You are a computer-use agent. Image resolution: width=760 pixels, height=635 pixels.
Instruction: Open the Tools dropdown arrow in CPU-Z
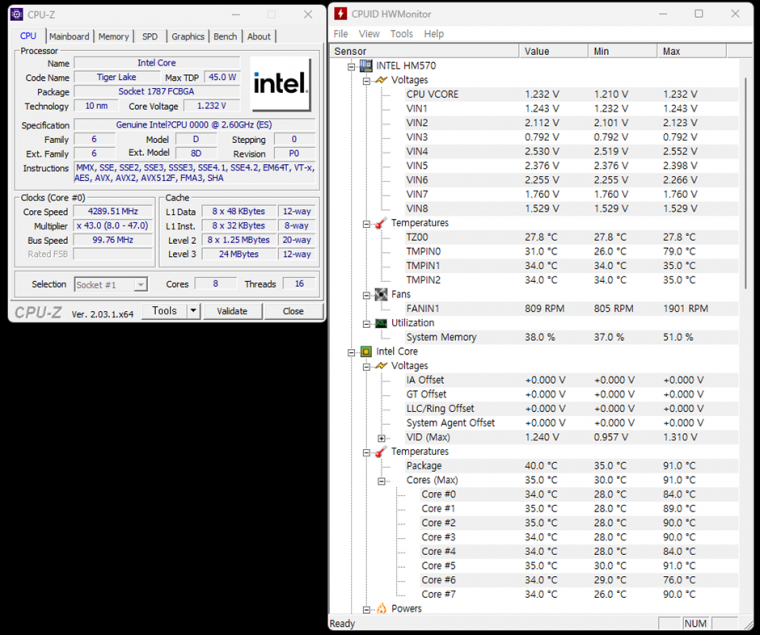[x=193, y=311]
